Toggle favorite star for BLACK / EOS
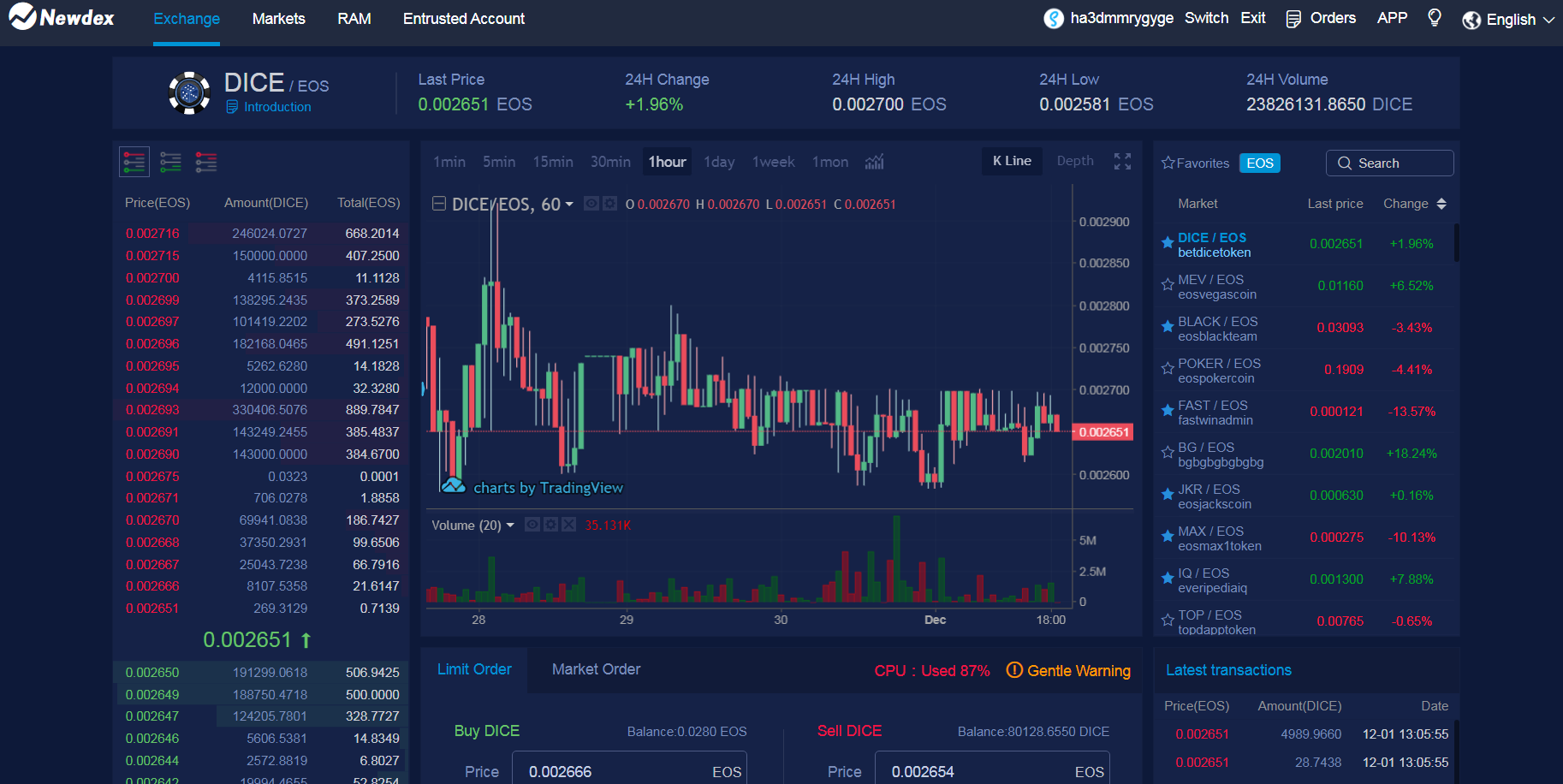The width and height of the screenshot is (1563, 784). 1168,327
